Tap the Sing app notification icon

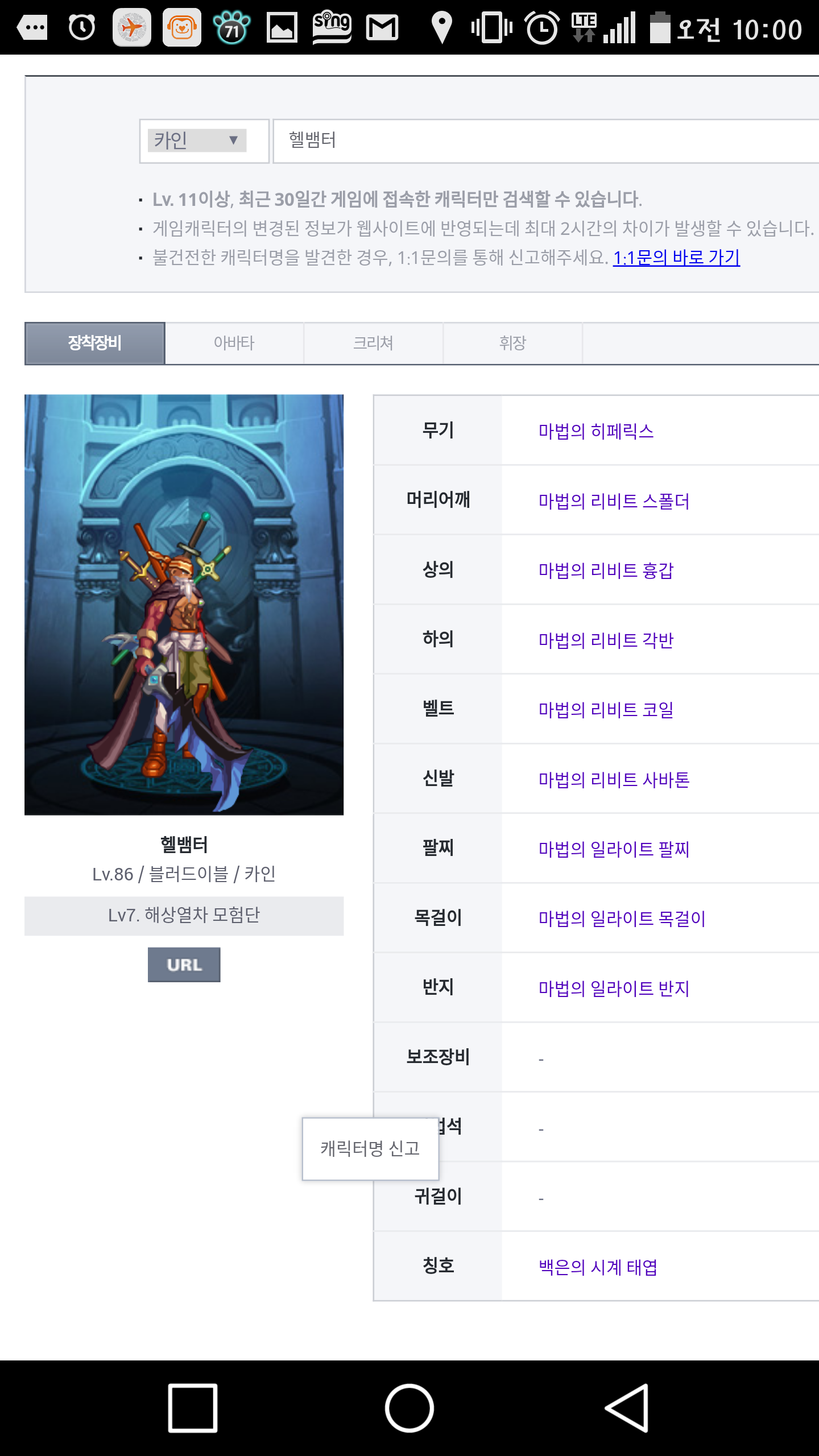click(332, 27)
